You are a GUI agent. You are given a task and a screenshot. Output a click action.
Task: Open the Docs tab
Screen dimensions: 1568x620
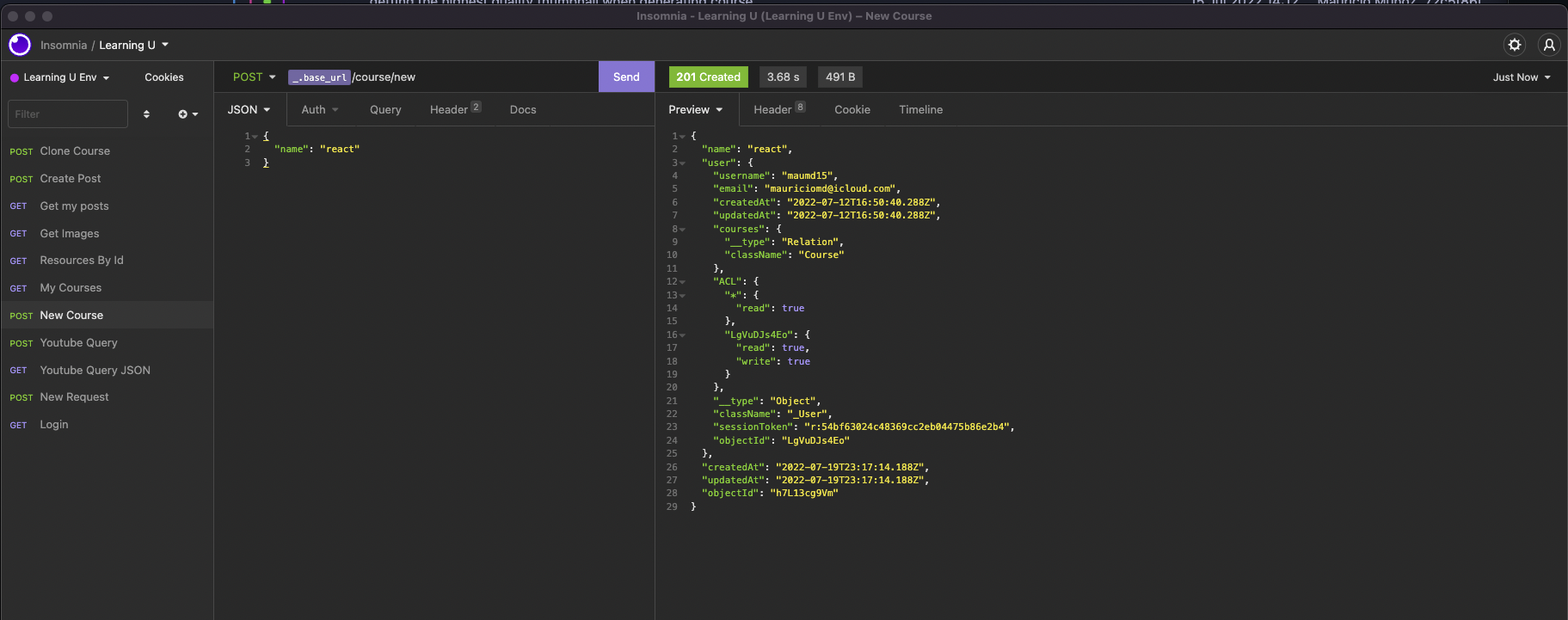point(523,109)
